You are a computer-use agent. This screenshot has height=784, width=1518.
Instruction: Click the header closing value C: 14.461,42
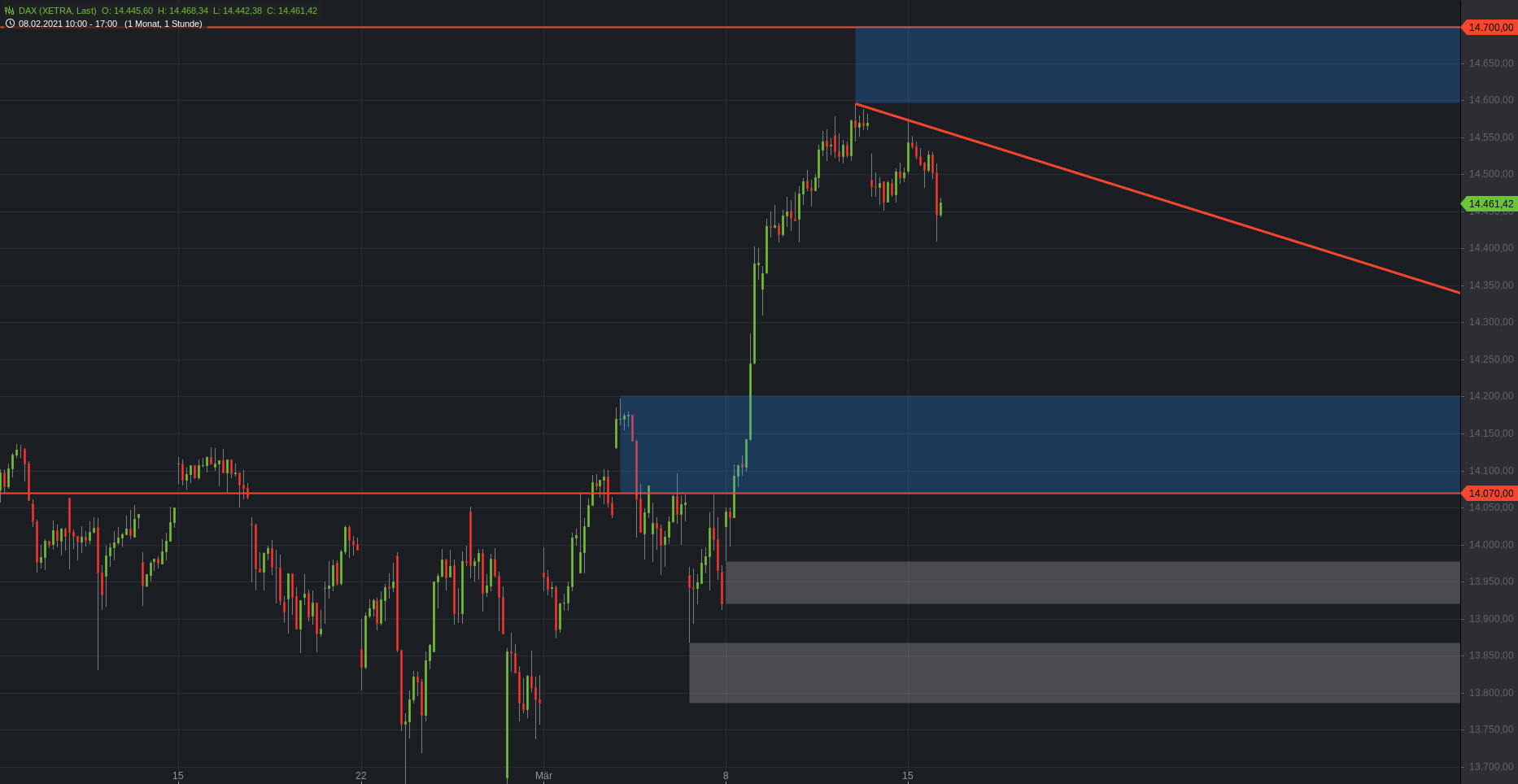point(292,11)
